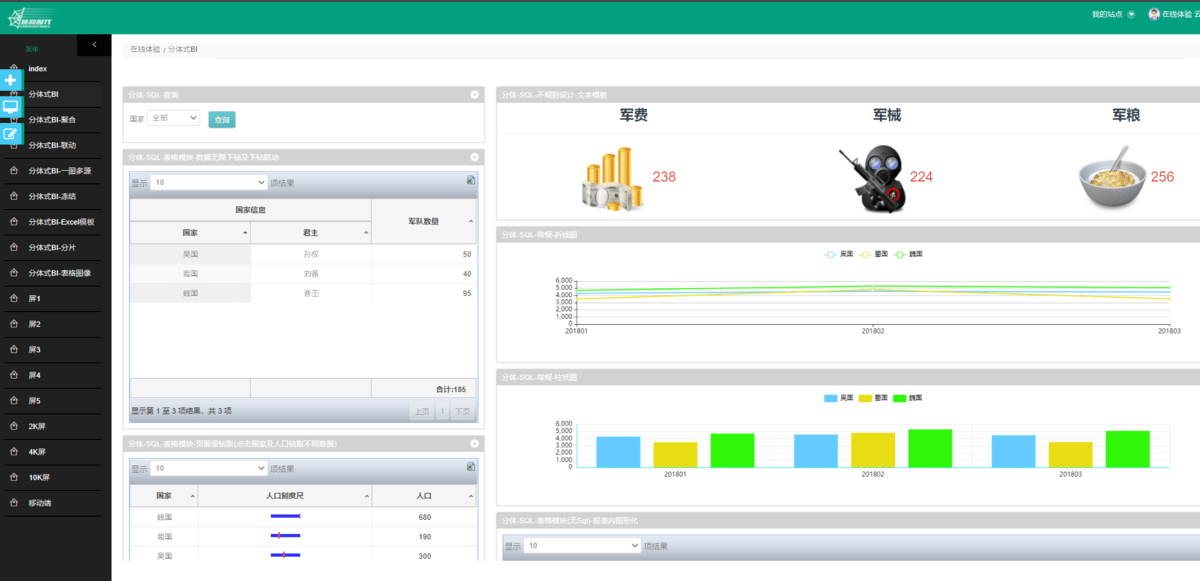
Task: Click the pencil edit floating icon
Action: pos(11,133)
